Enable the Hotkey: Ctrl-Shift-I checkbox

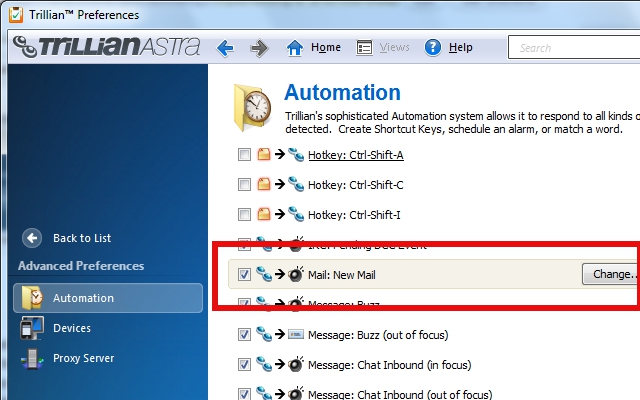[x=244, y=214]
